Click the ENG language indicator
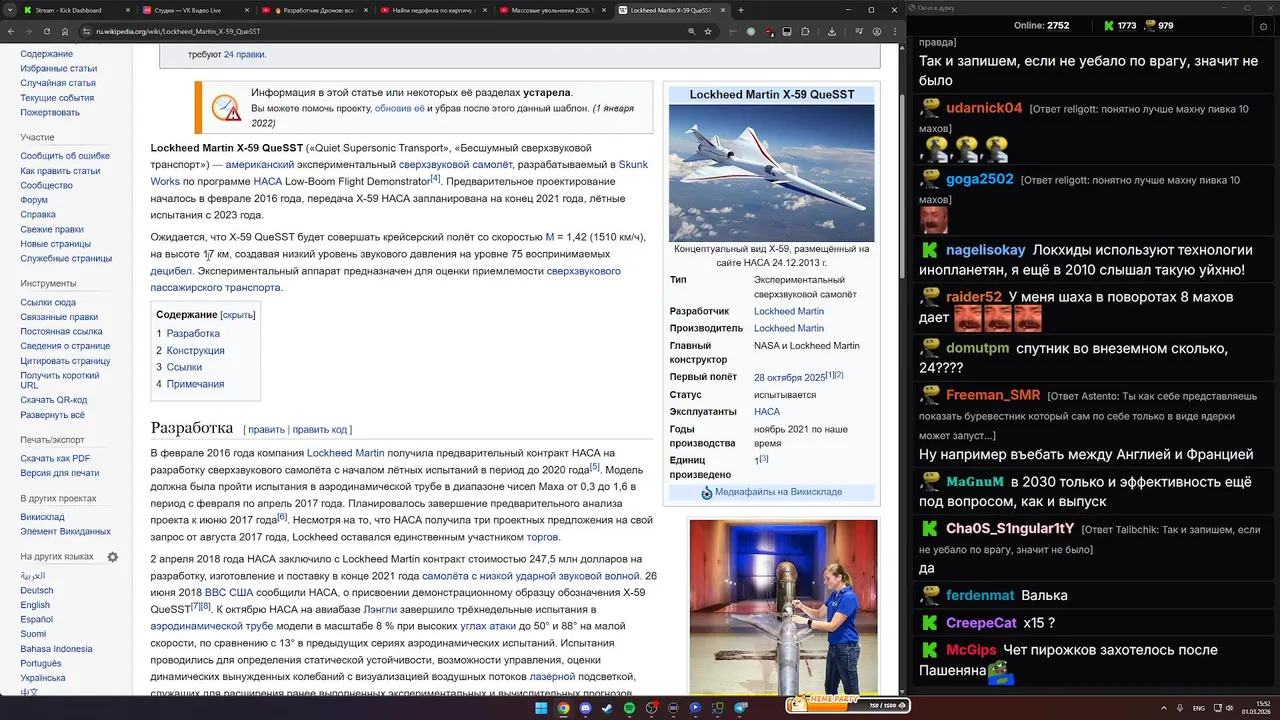This screenshot has height=720, width=1280. coord(1198,708)
